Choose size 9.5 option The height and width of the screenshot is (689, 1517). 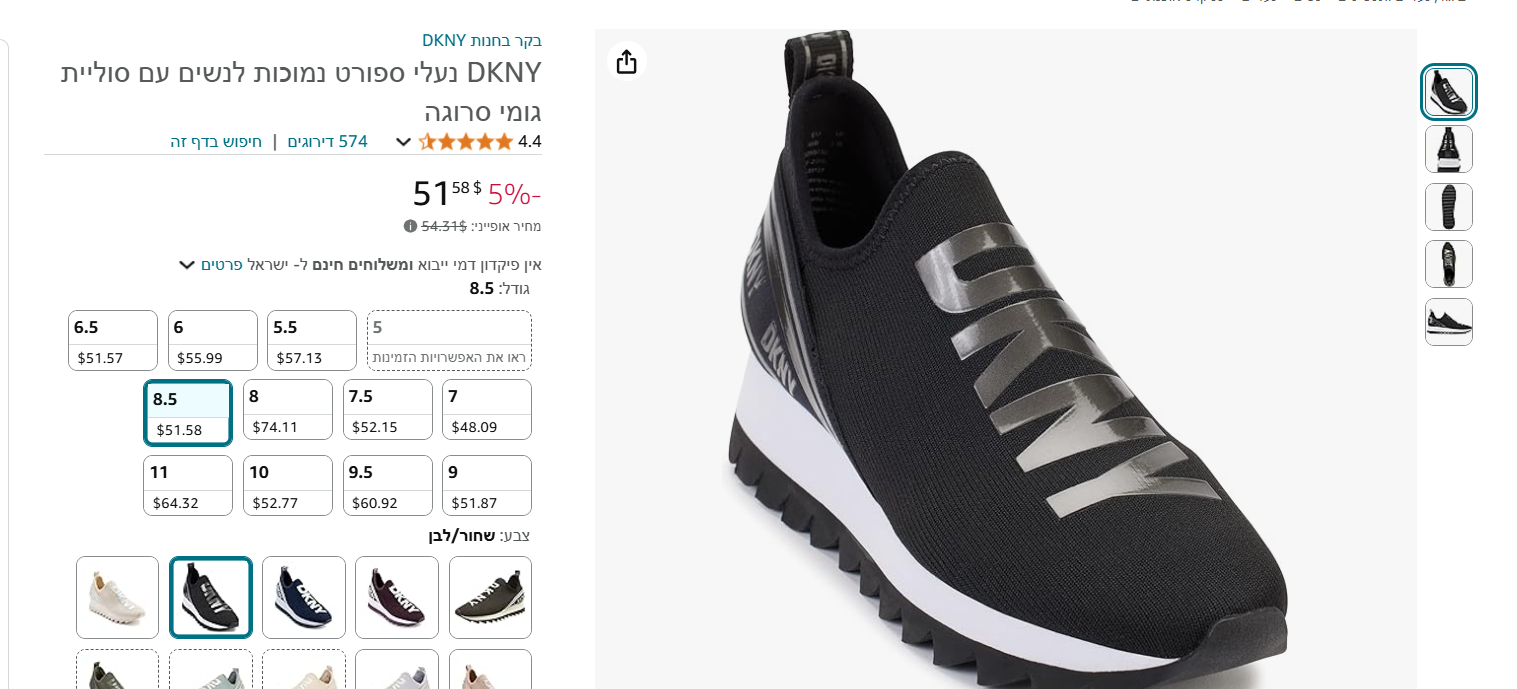[x=388, y=485]
